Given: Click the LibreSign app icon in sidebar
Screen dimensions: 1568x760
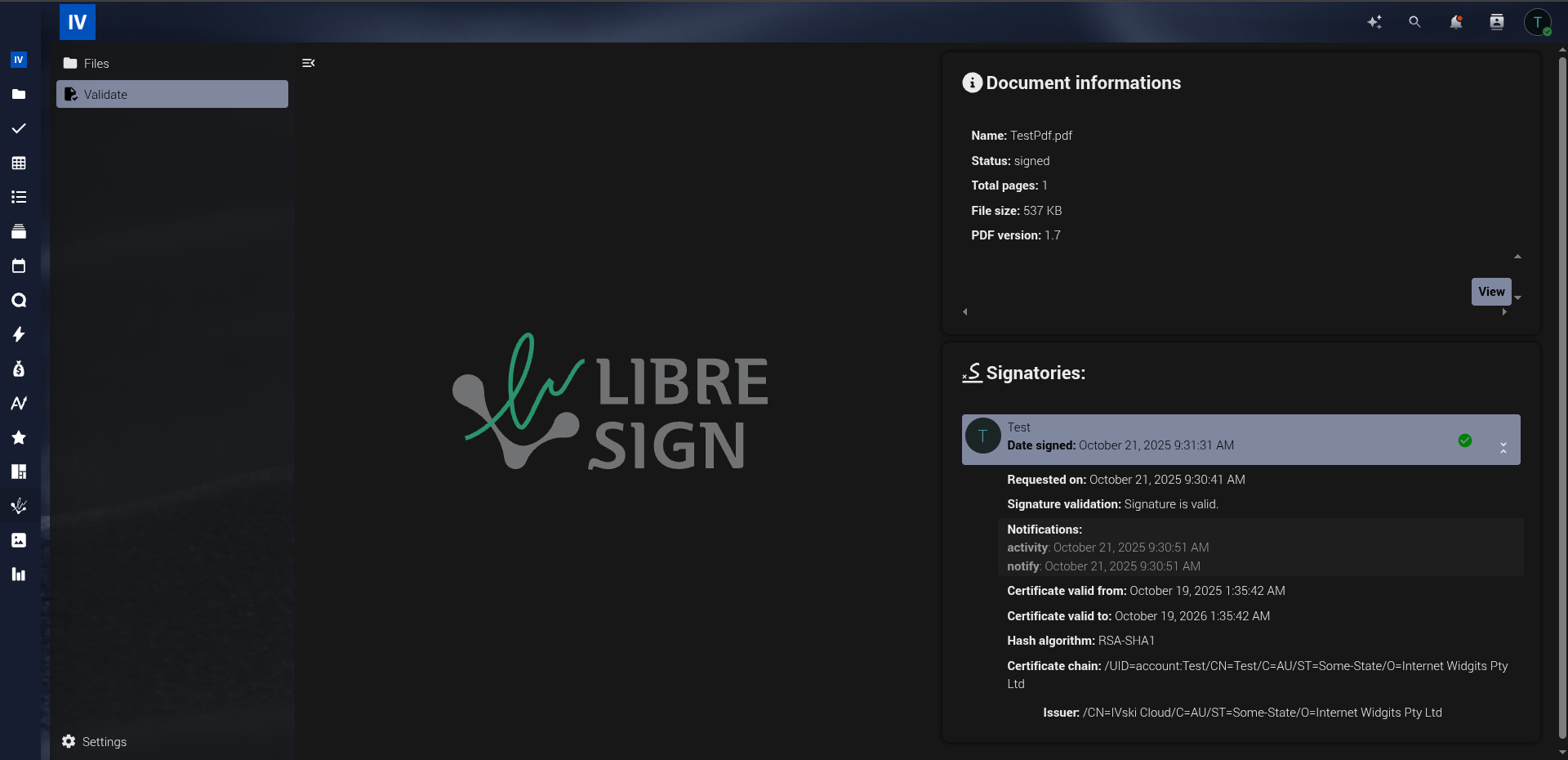Looking at the screenshot, I should 19,506.
